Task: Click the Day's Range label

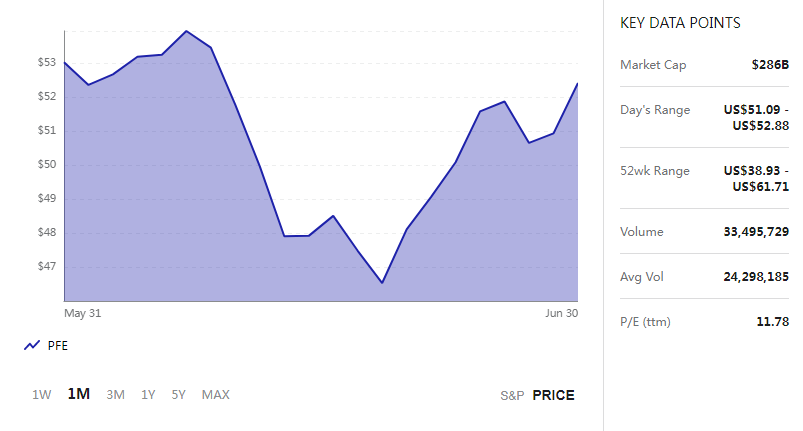Action: click(655, 110)
